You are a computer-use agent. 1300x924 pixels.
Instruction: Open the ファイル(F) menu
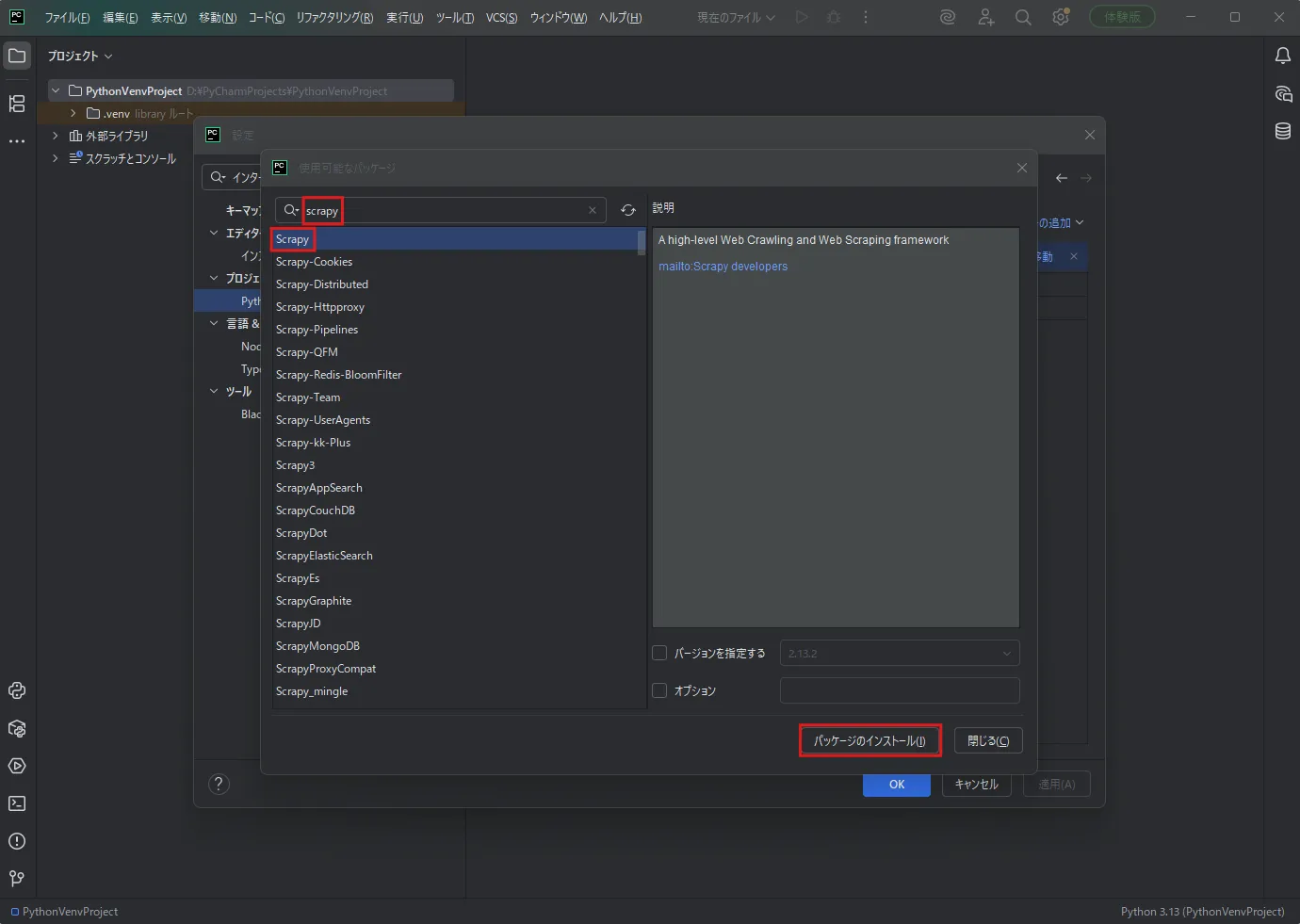[x=67, y=18]
